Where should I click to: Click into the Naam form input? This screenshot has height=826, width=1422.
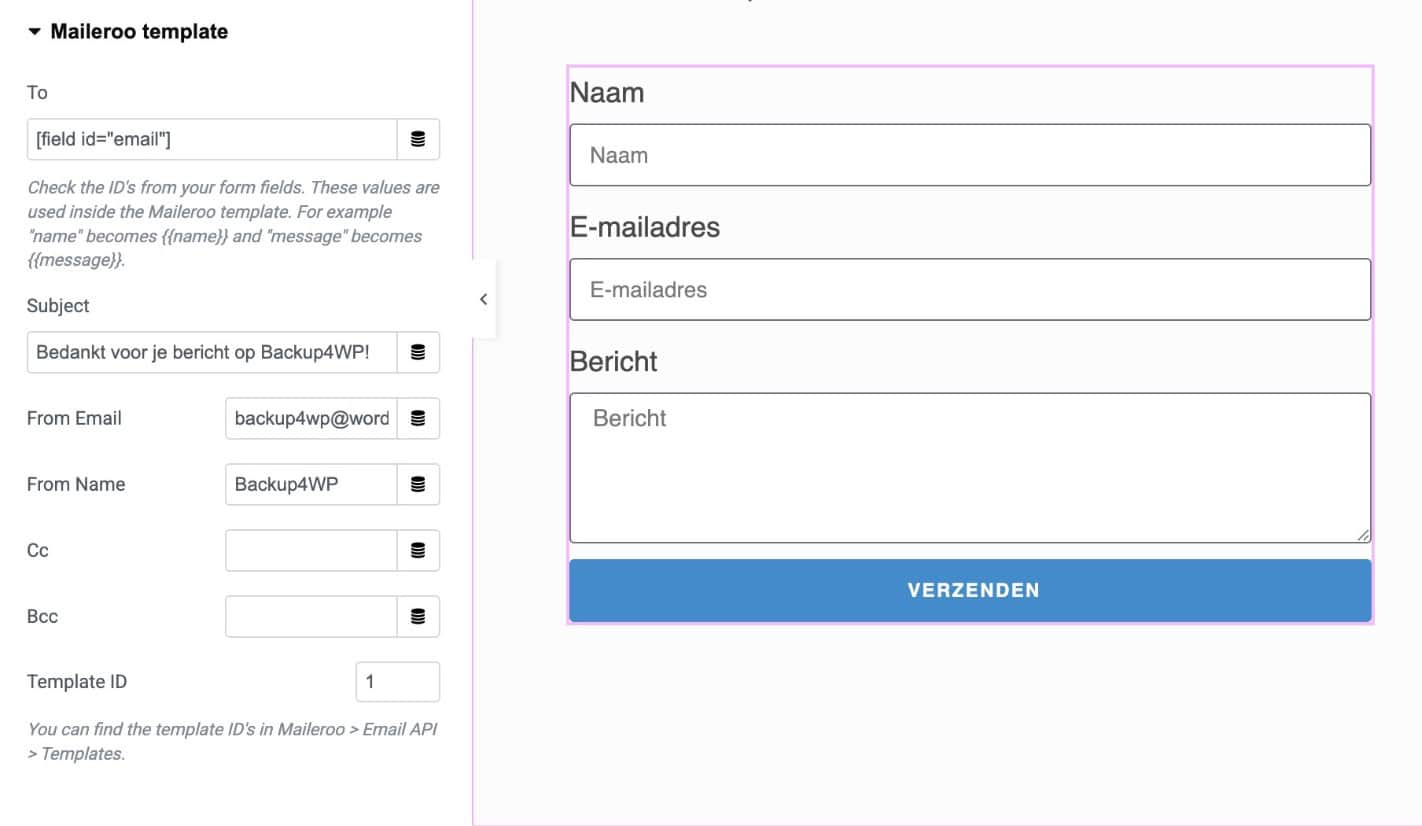coord(970,155)
